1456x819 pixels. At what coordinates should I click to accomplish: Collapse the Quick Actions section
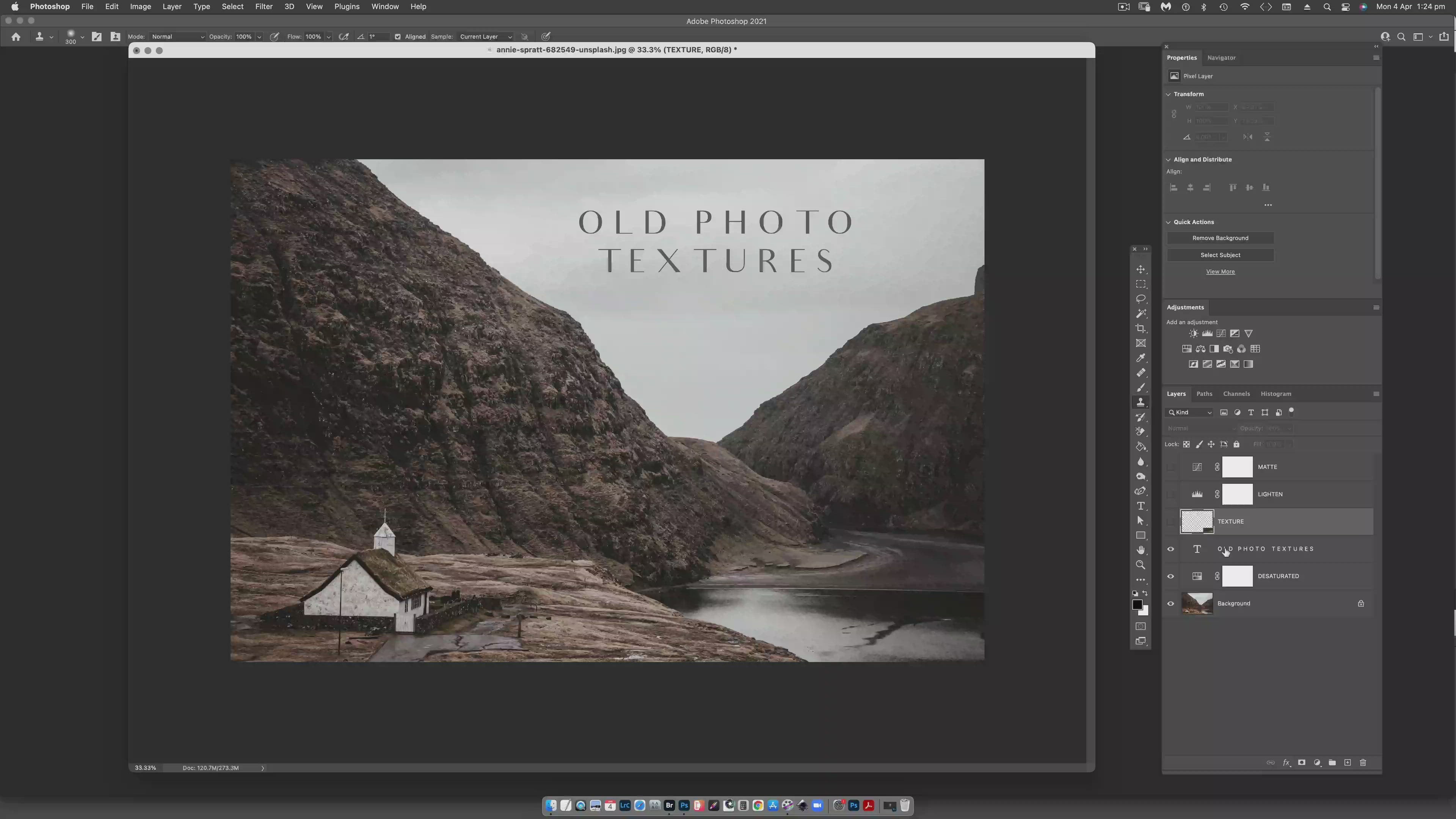click(1168, 222)
